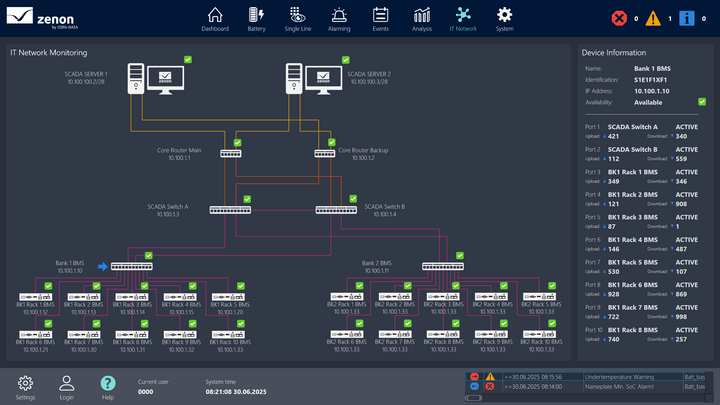Click SCADA Switch A status checkmark
Screen dimensions: 720x405
click(247, 199)
